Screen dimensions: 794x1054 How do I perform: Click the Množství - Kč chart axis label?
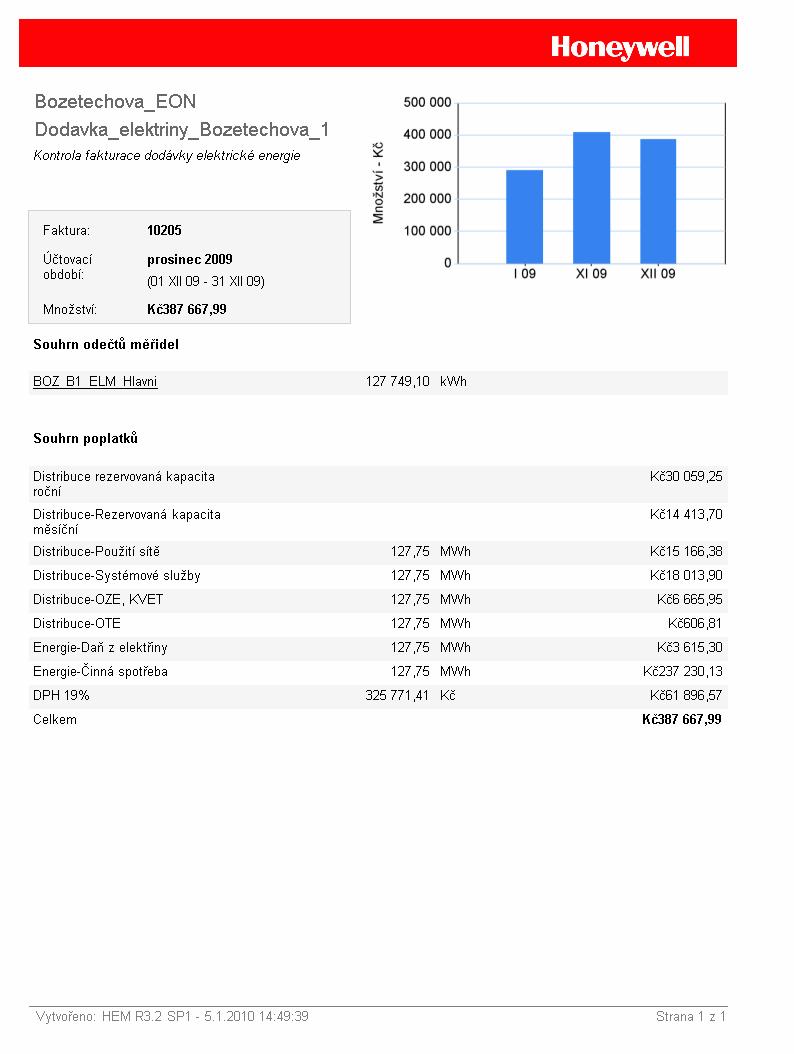tap(378, 183)
